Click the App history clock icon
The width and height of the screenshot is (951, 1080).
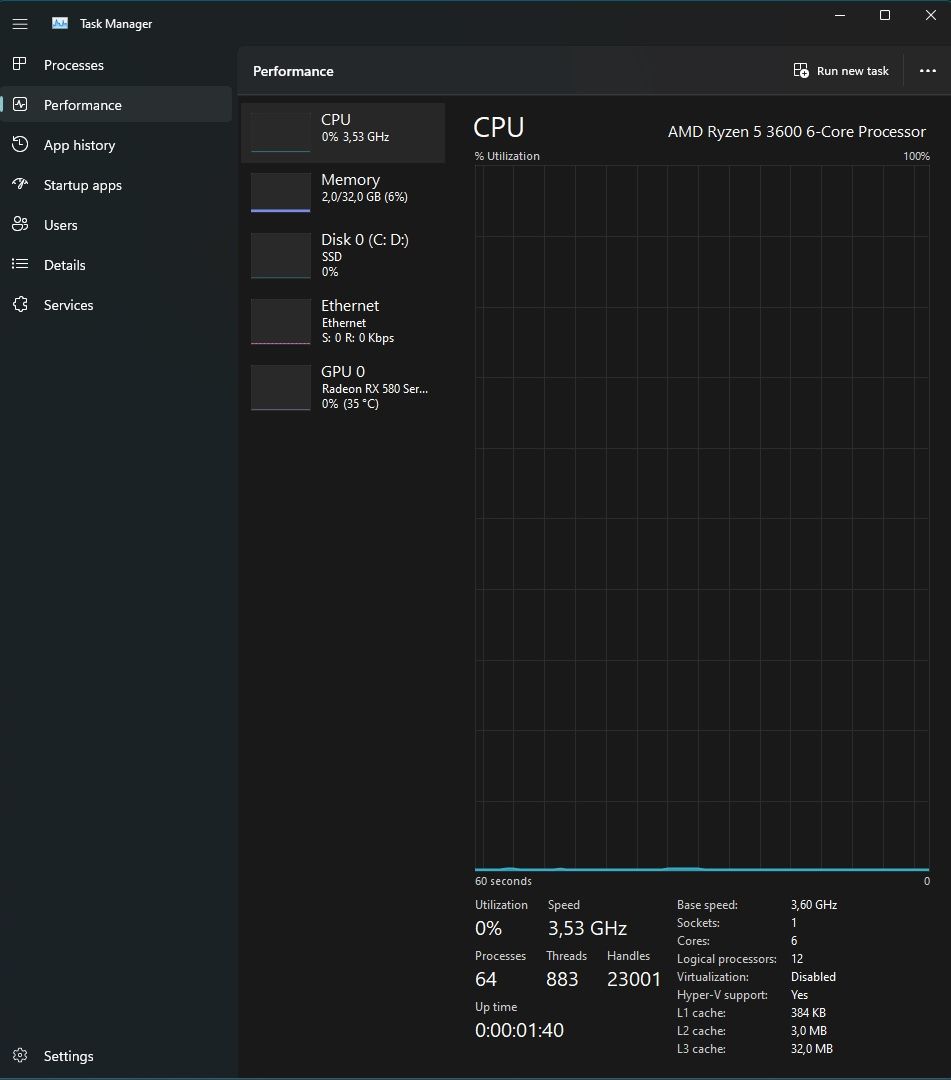[20, 144]
